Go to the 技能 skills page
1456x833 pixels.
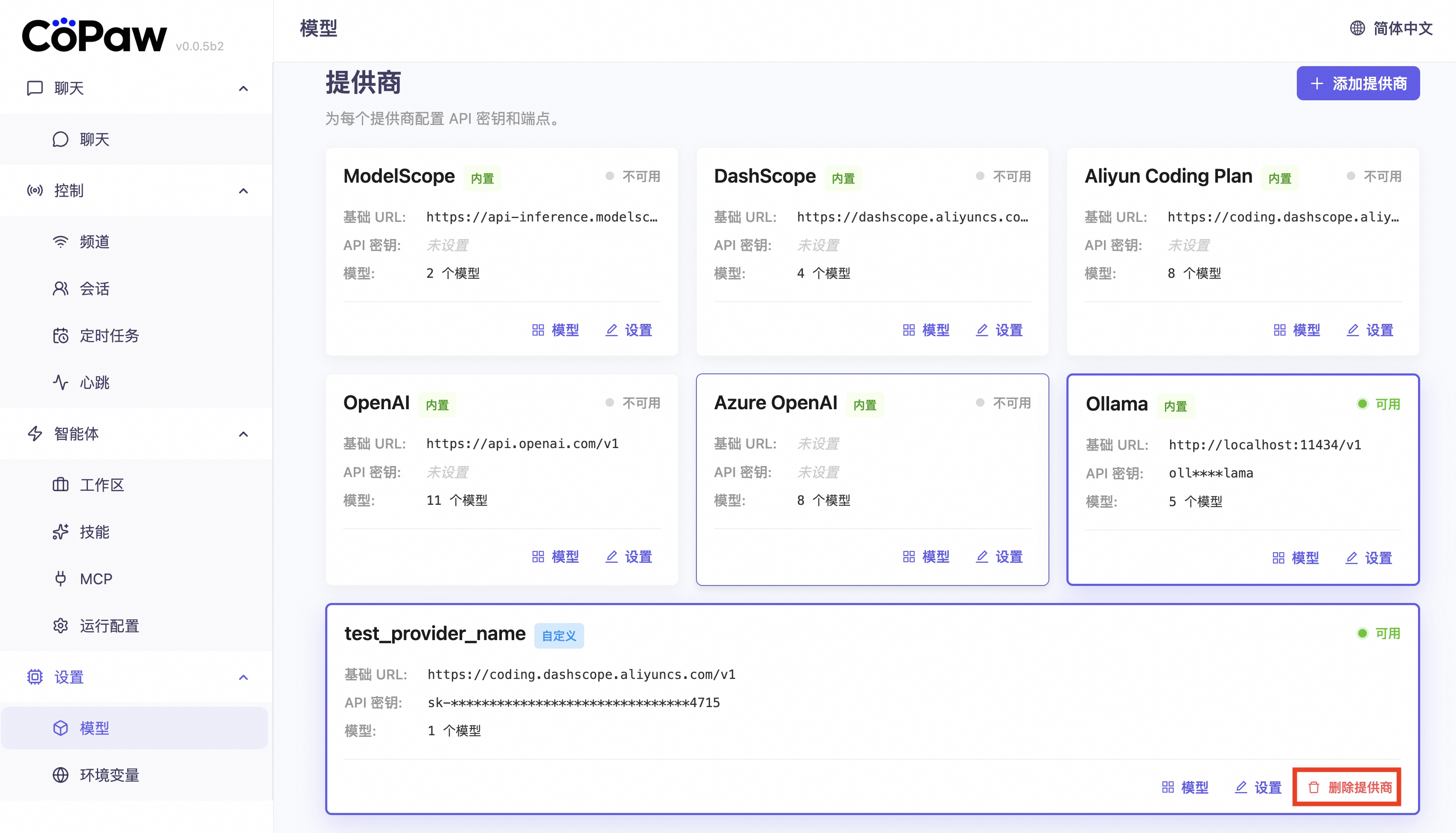click(94, 531)
